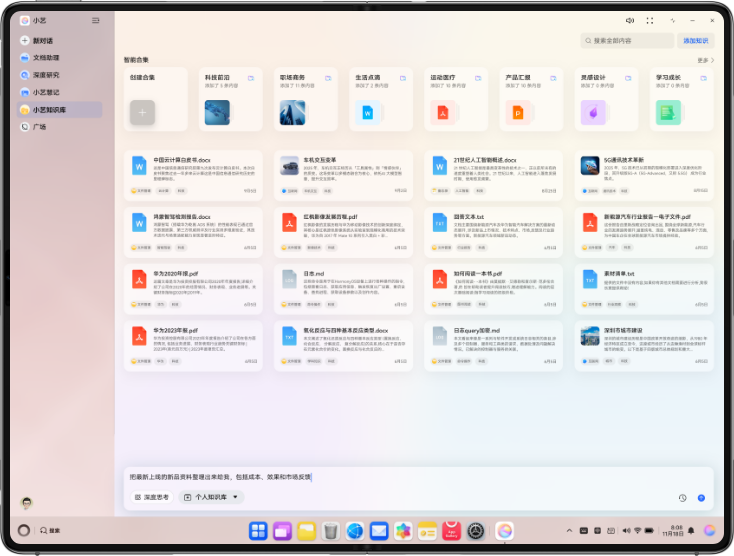734x556 pixels.
Task: Open the blue grid launcher in dock
Action: (x=258, y=531)
